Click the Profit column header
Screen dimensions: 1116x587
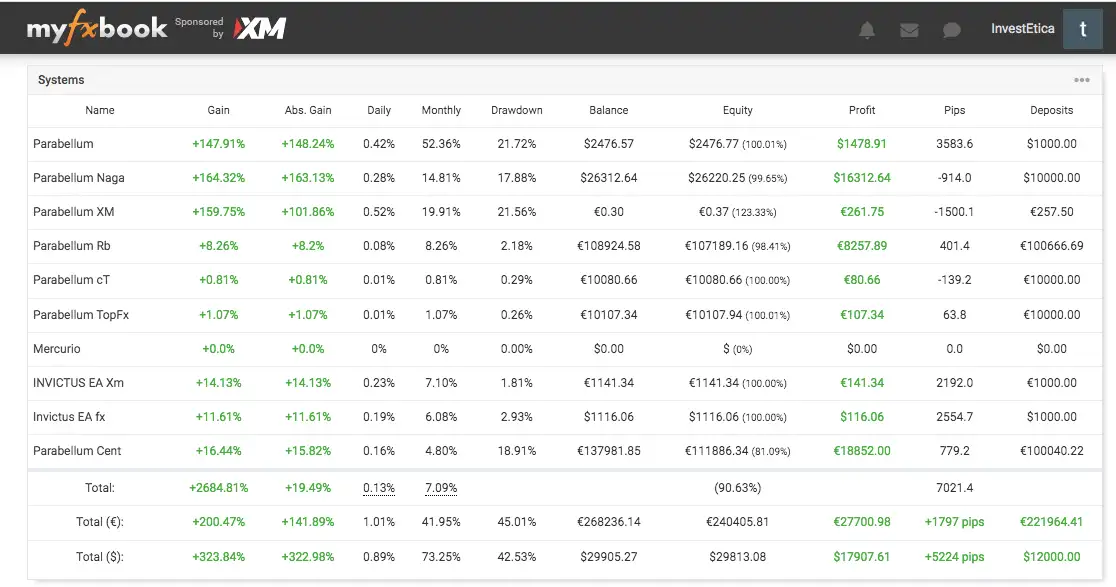tap(861, 110)
